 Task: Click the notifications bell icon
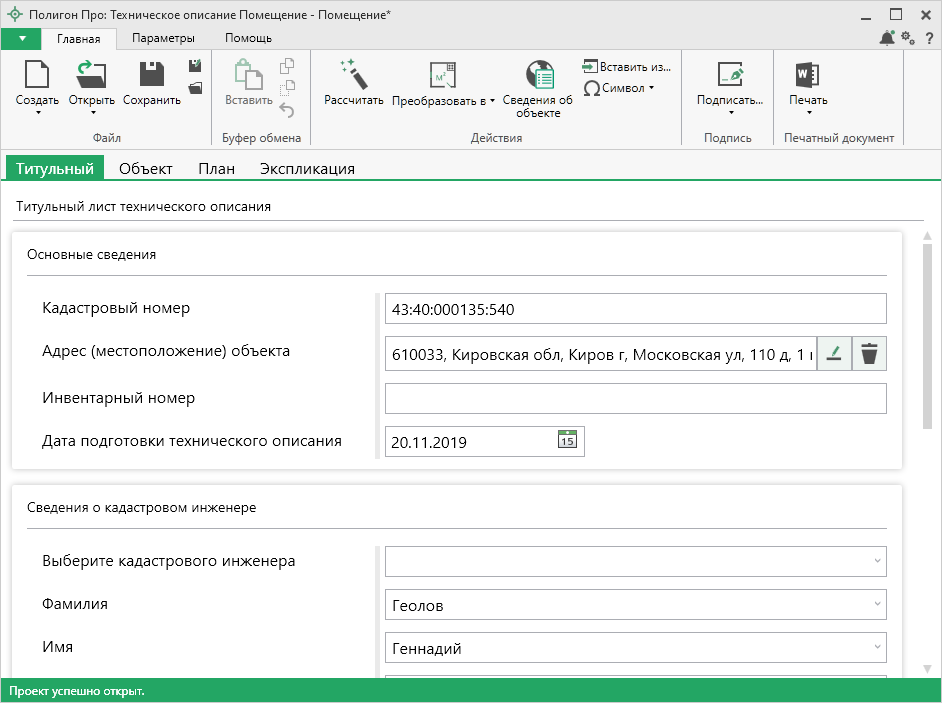pyautogui.click(x=887, y=38)
